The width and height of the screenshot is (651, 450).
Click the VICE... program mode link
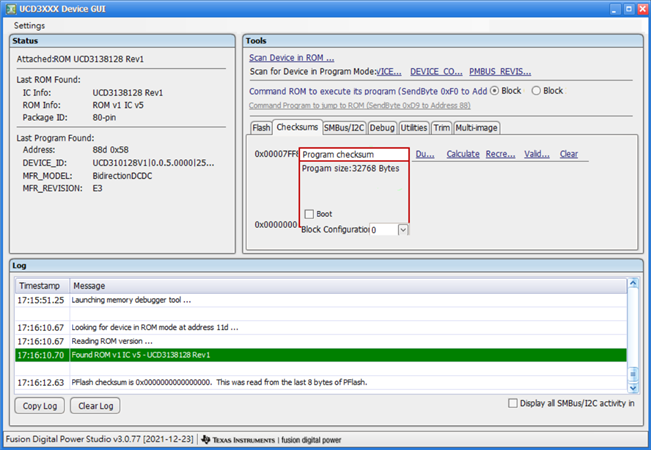[x=389, y=71]
